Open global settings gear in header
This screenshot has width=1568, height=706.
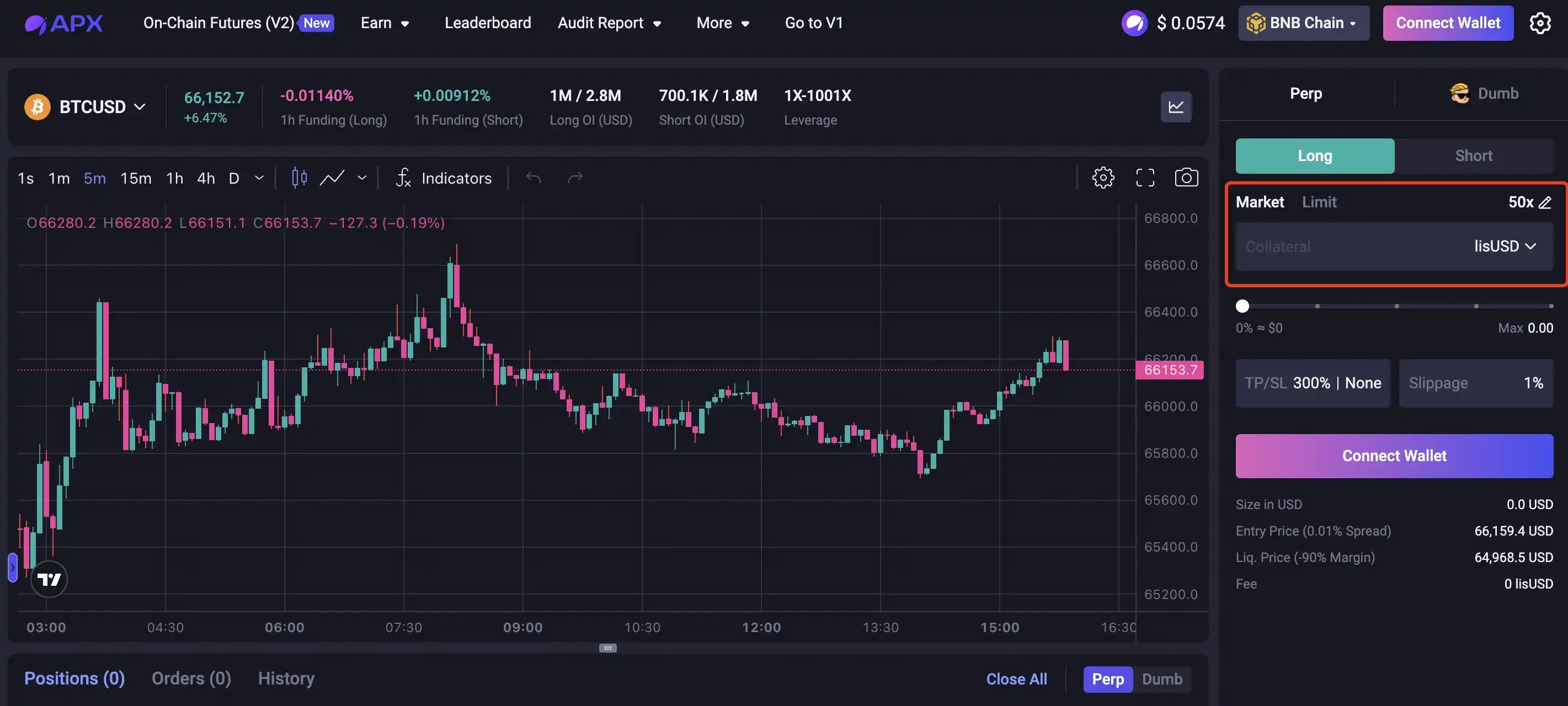[x=1540, y=23]
